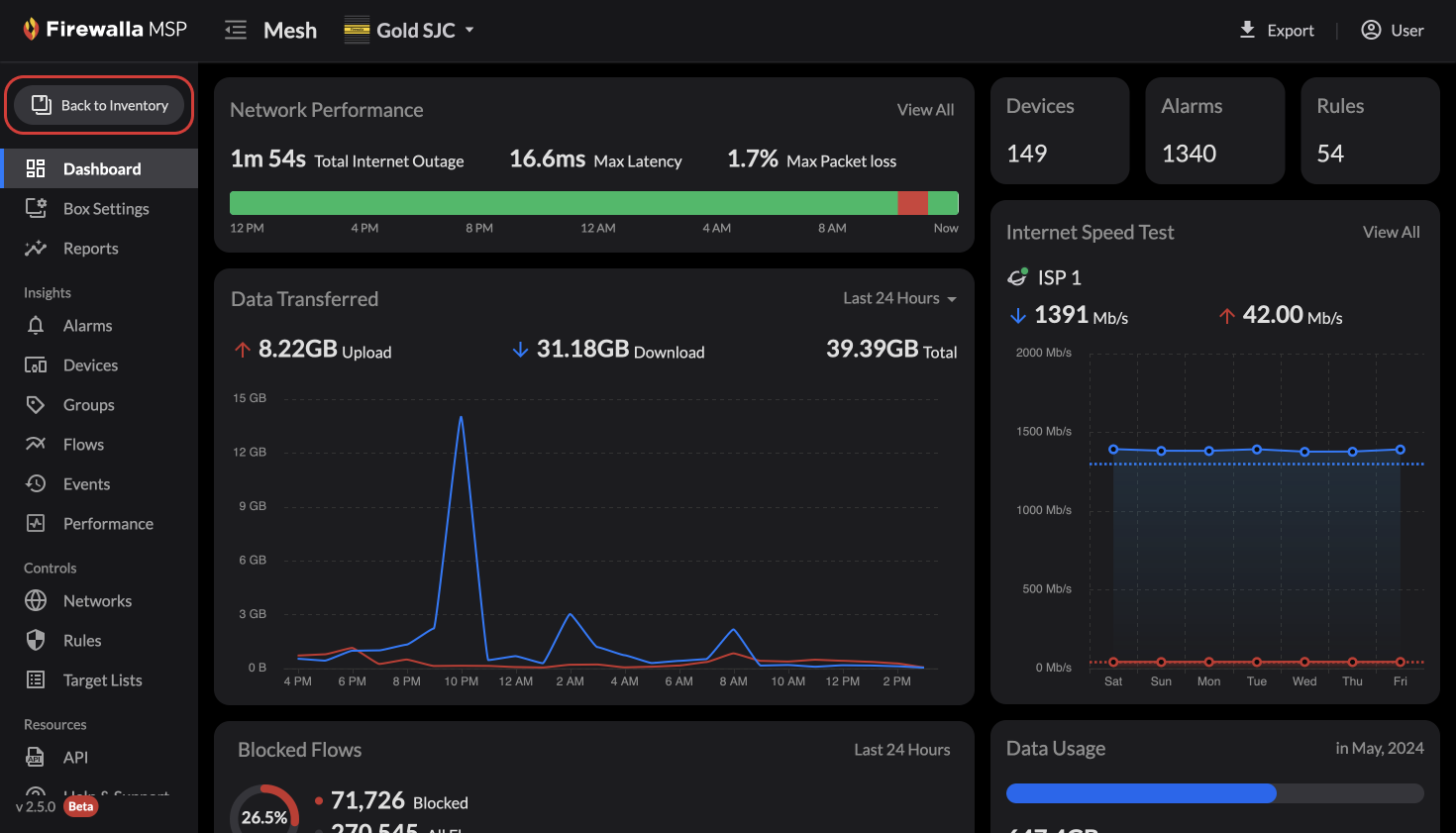Open Target Lists in the sidebar
1456x833 pixels.
[x=99, y=679]
